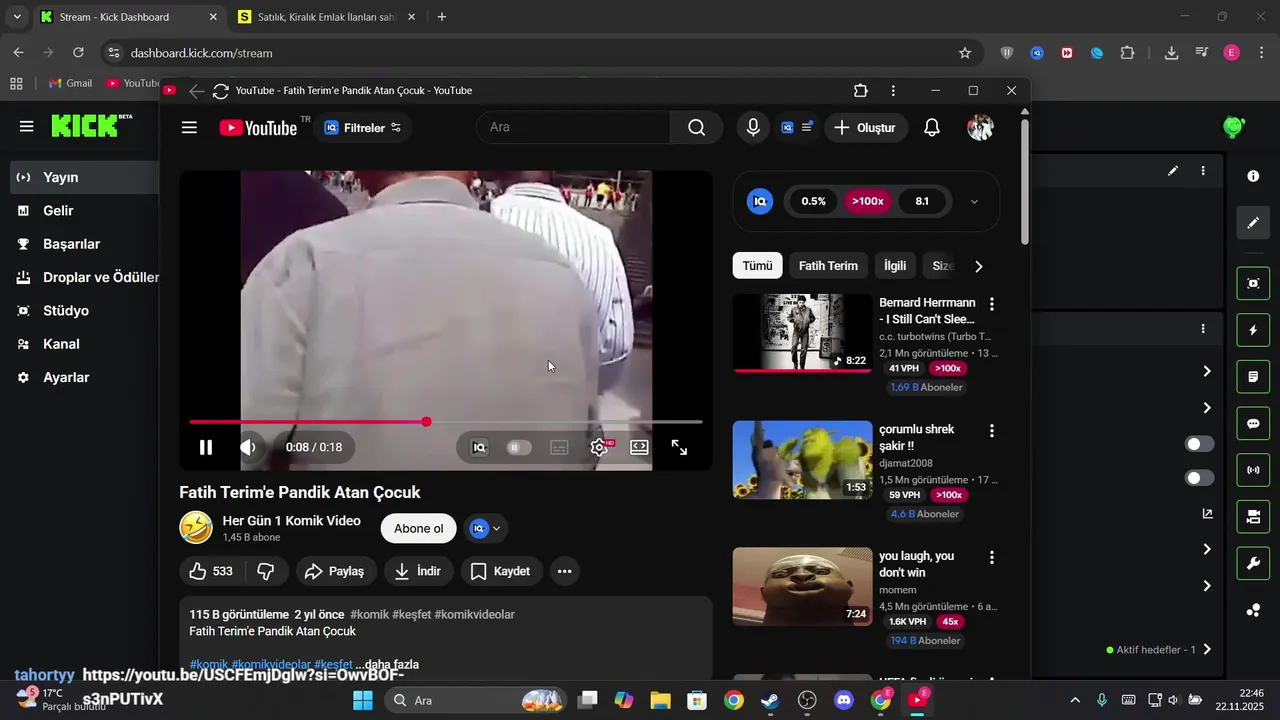Open çorumlu shrek şakir video thumbnail
This screenshot has width=1280, height=720.
point(802,459)
